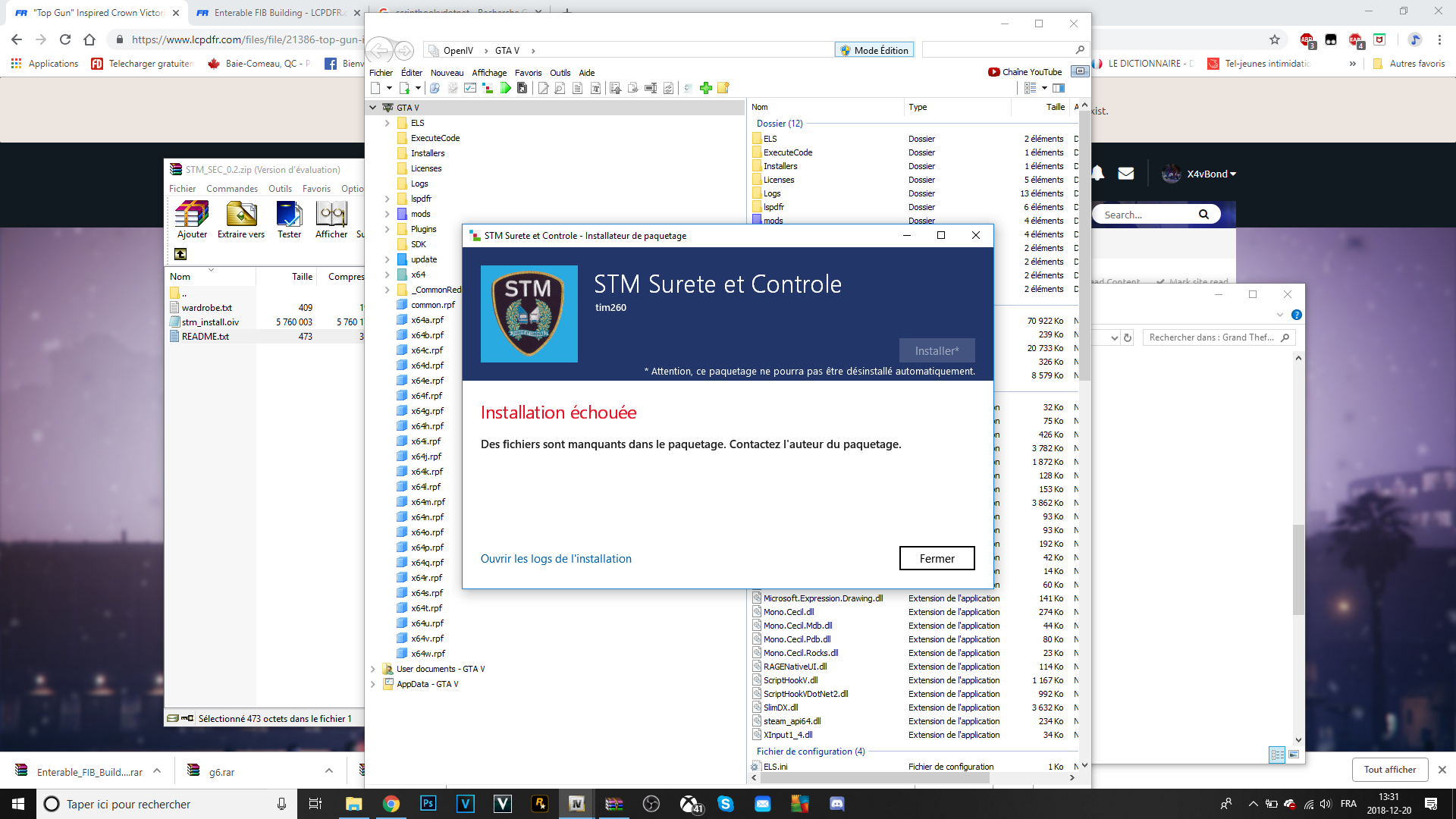Screen dimensions: 1456x819
Task: Open the Commandes menu in WinRAR
Action: pyautogui.click(x=231, y=189)
